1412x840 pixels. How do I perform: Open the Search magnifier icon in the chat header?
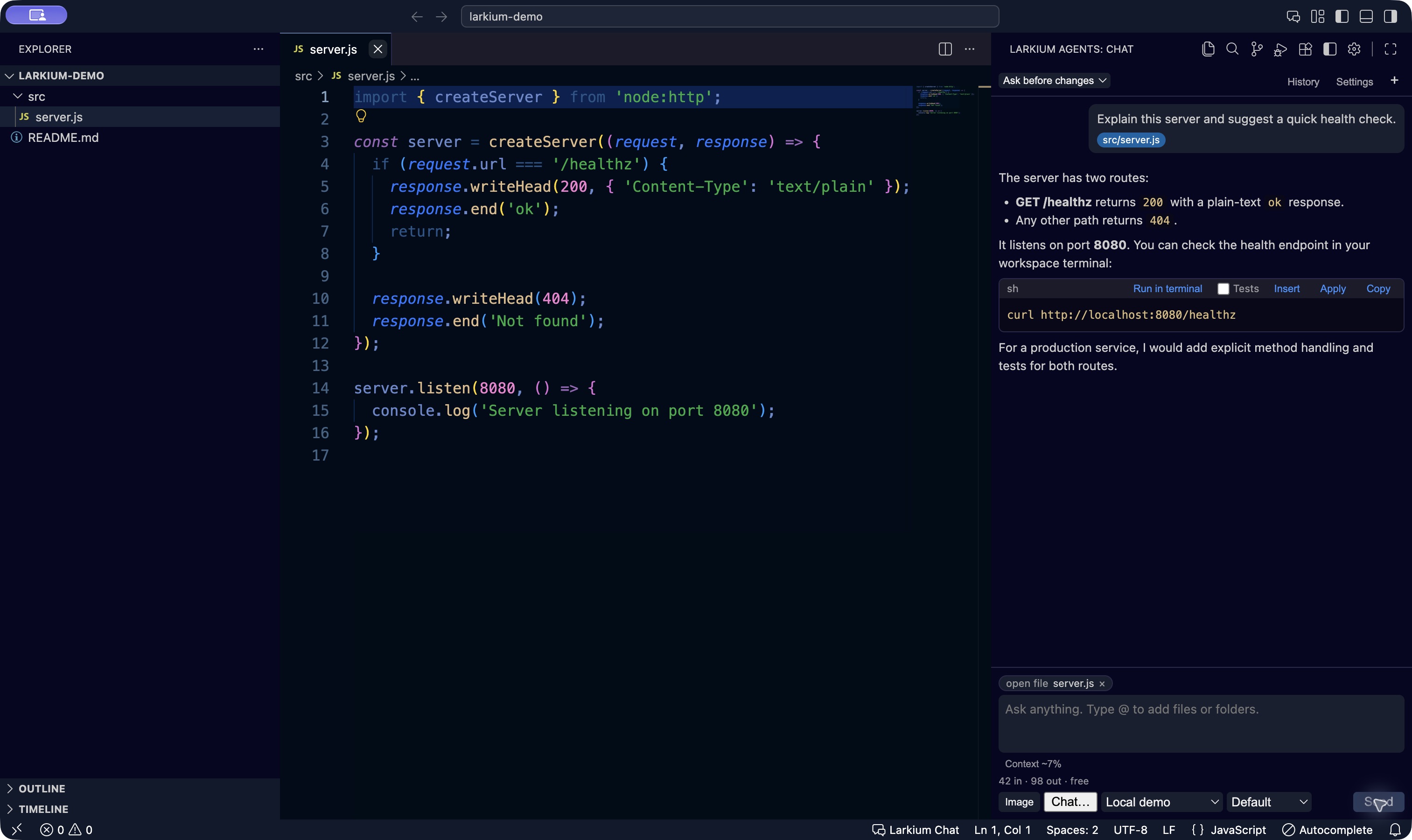pyautogui.click(x=1232, y=49)
